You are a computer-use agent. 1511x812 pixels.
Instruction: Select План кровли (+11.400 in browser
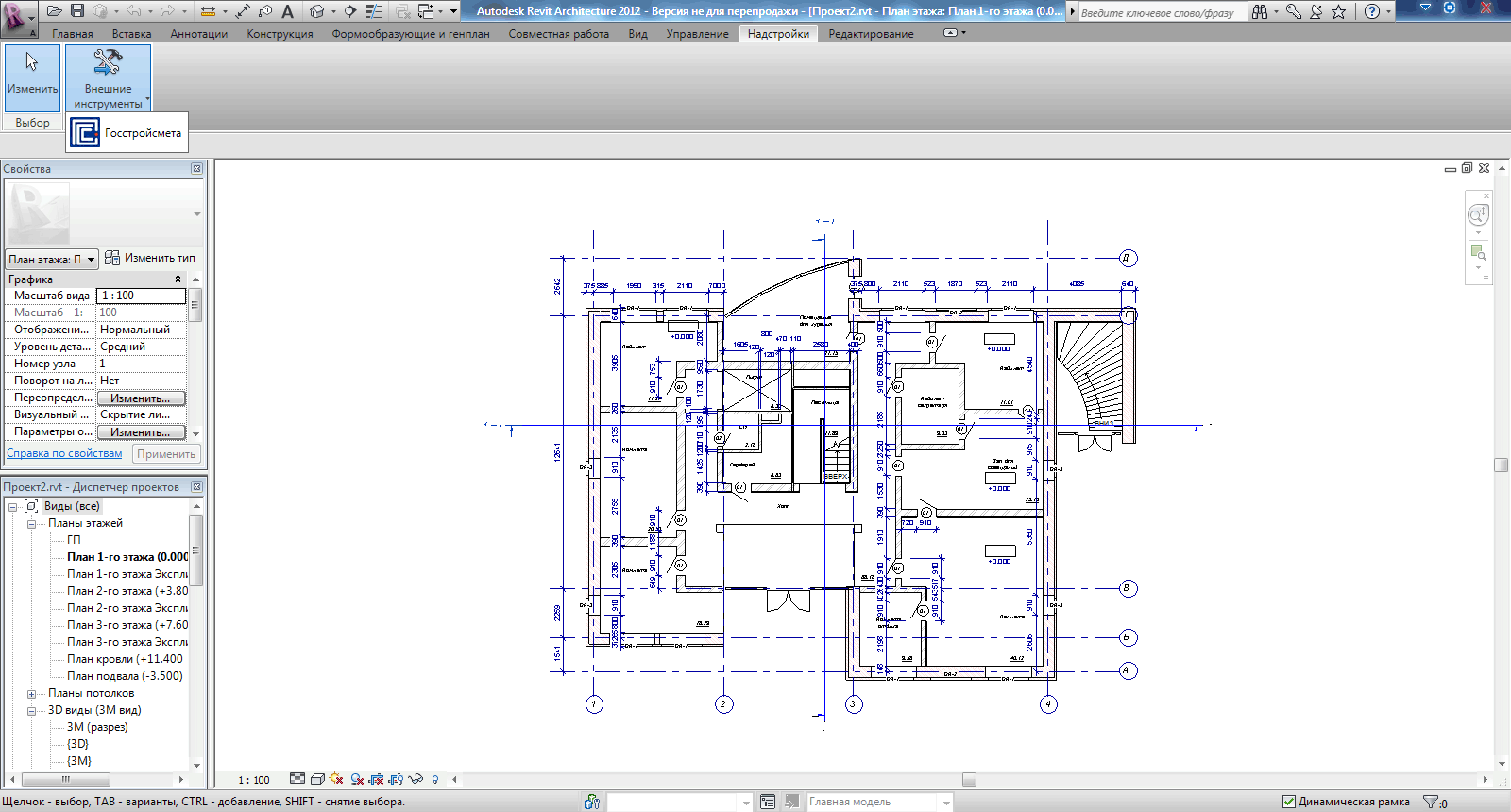click(125, 659)
